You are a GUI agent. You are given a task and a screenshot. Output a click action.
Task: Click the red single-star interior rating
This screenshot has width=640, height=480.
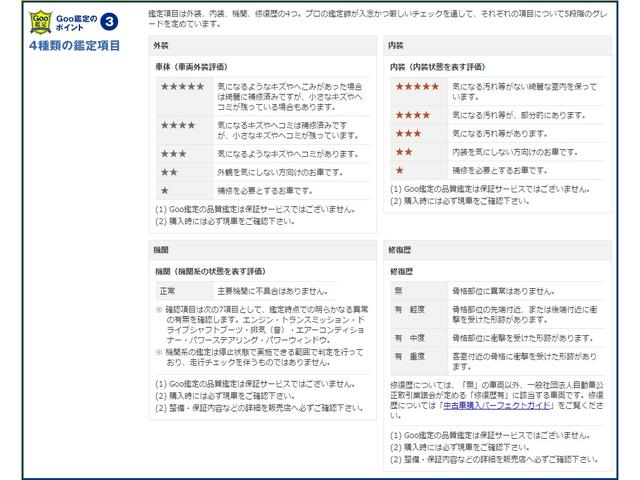click(x=400, y=170)
